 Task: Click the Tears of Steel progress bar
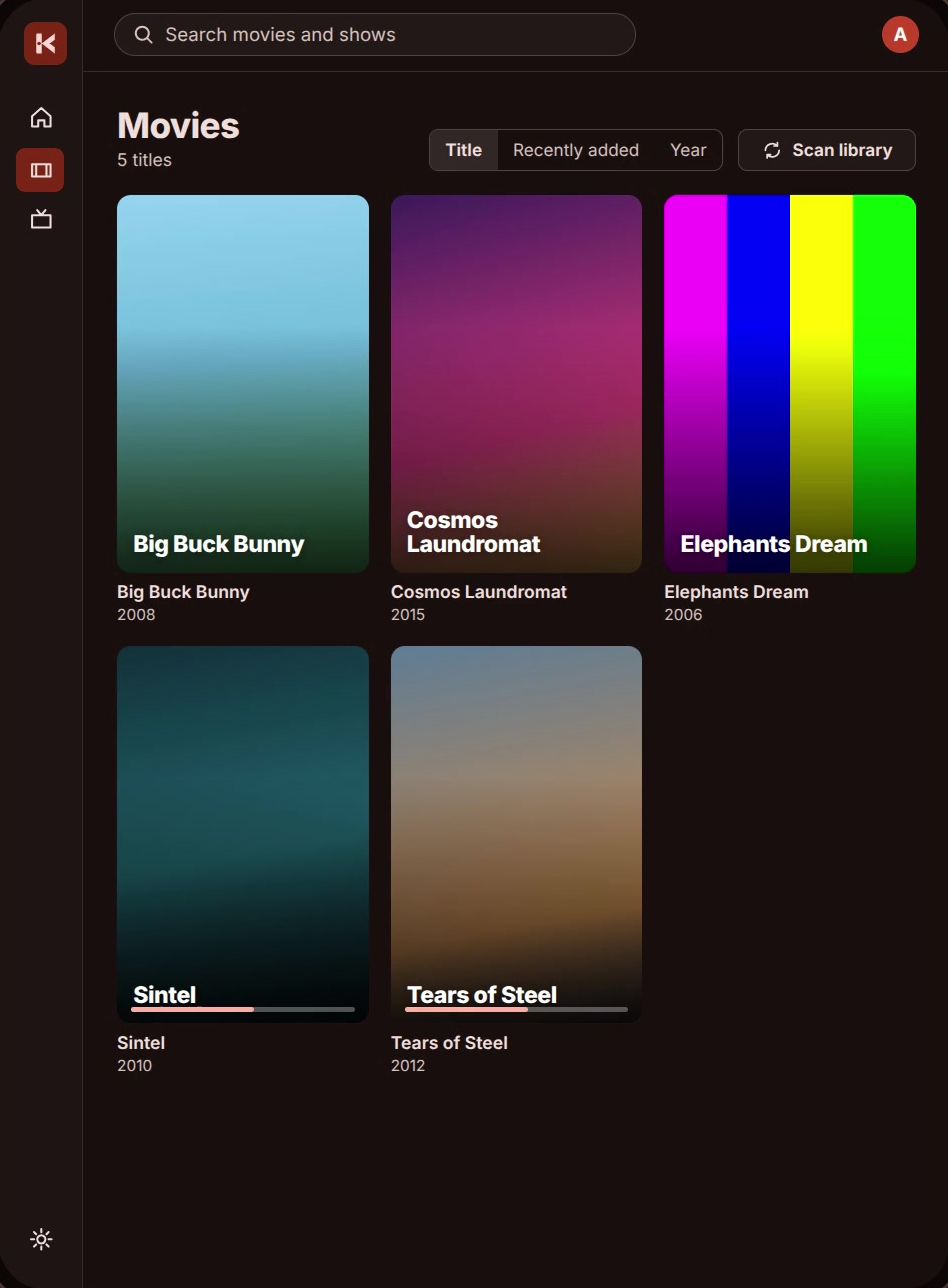[x=516, y=1010]
